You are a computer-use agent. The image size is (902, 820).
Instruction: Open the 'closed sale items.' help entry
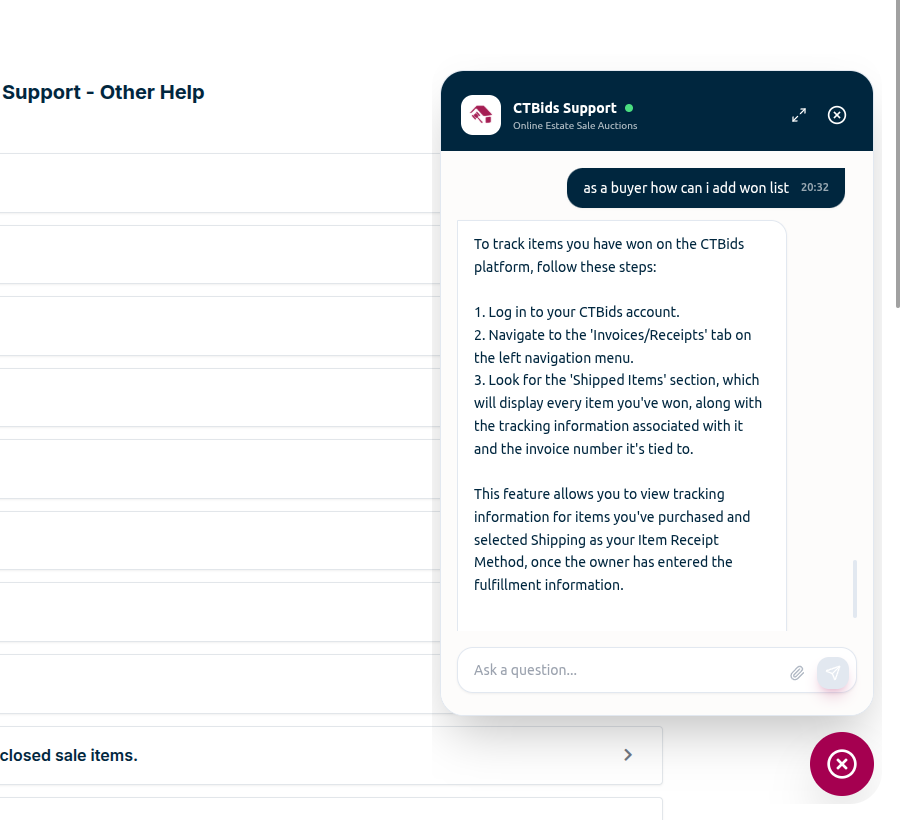click(331, 755)
